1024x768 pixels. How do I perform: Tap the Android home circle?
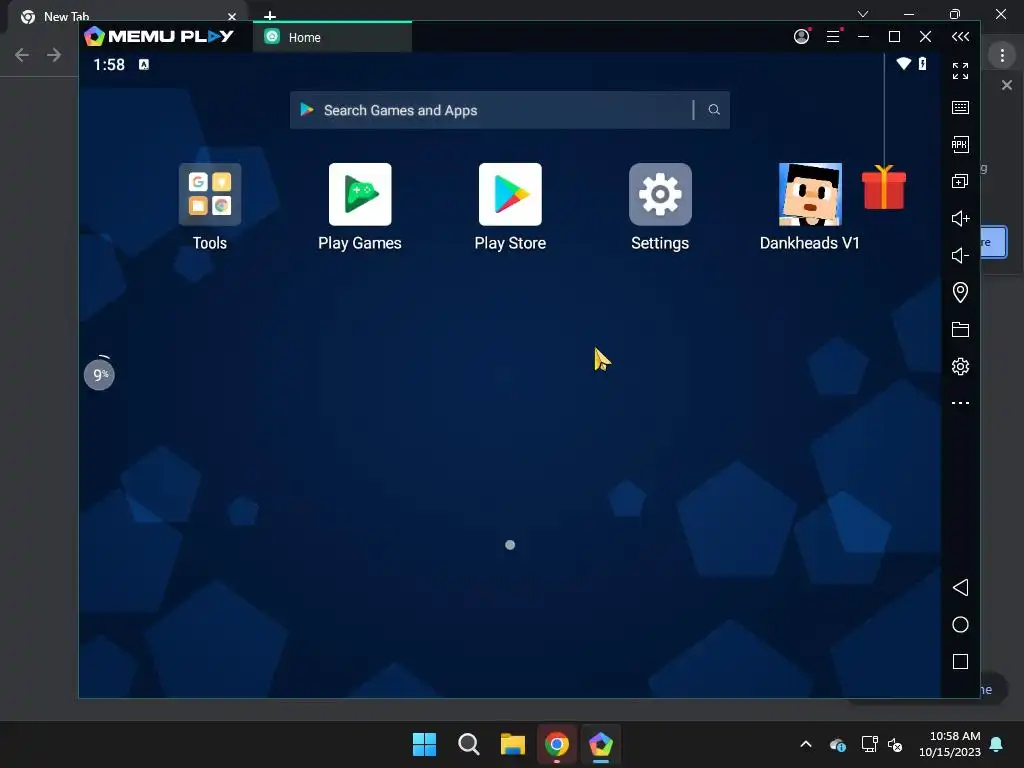(960, 624)
